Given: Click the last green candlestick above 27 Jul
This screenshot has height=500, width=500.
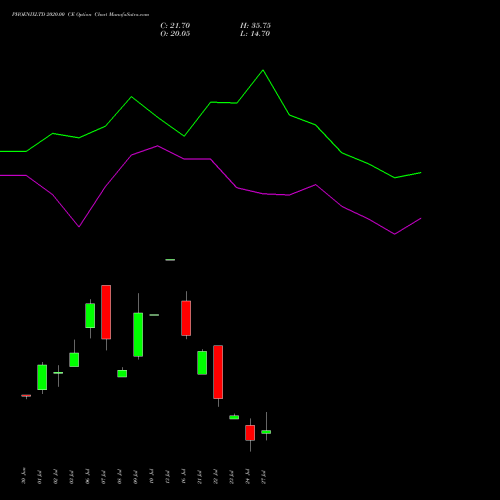Looking at the screenshot, I should click(266, 432).
